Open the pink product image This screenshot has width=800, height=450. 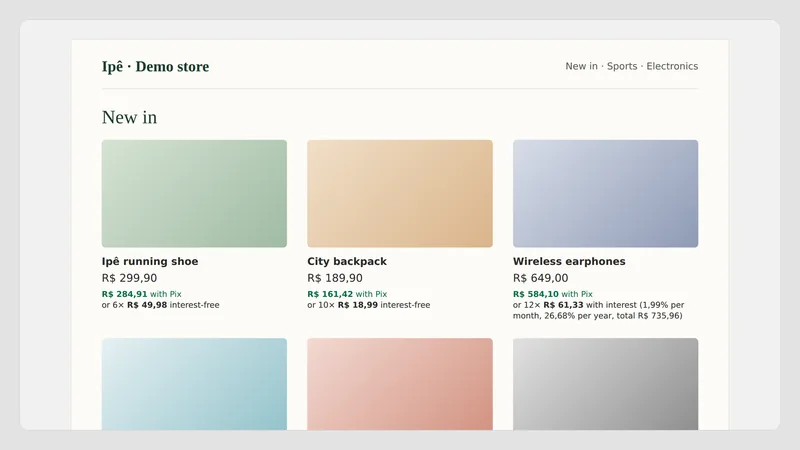(x=399, y=384)
